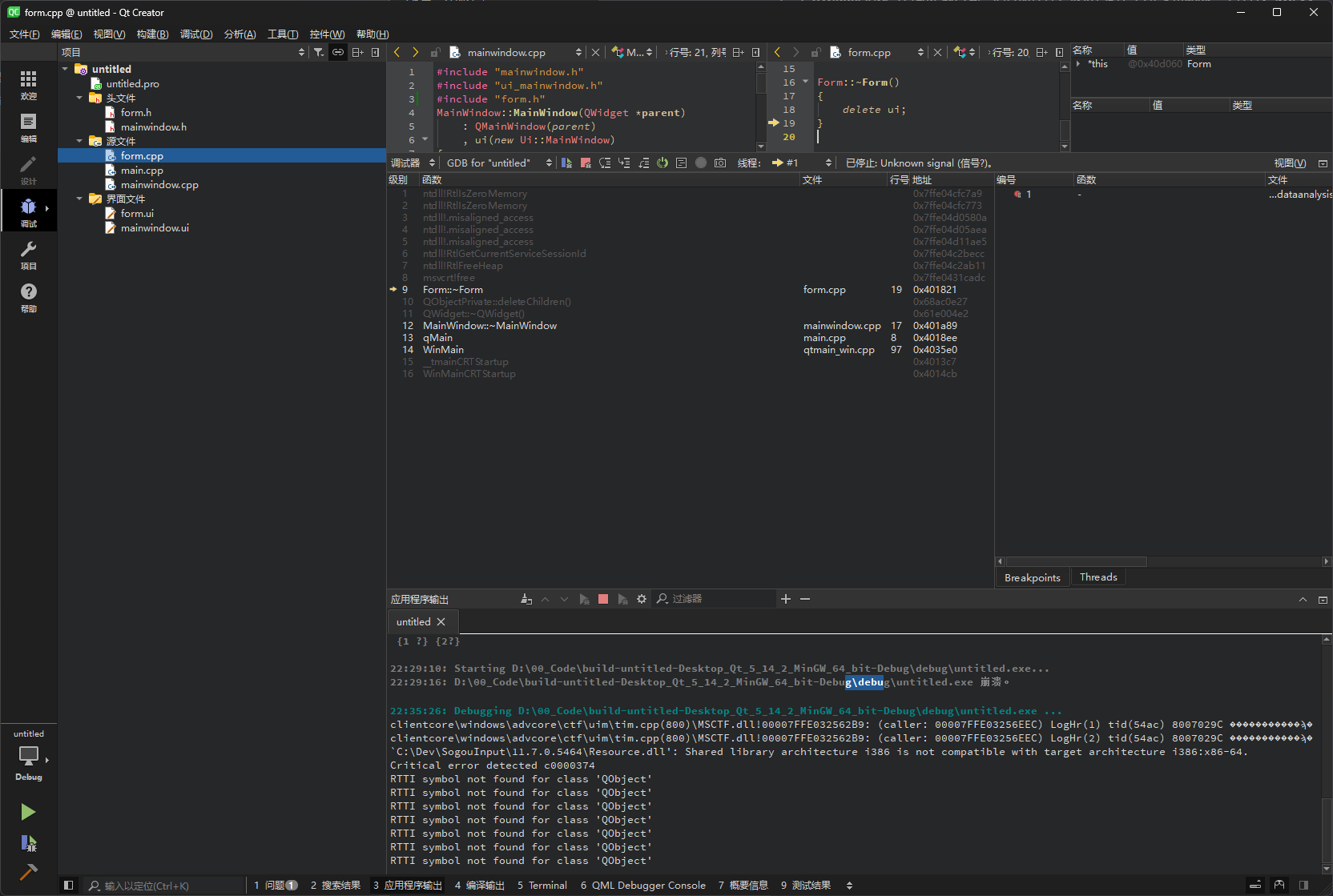The image size is (1333, 896).
Task: Zoom in output with plus icon
Action: click(786, 599)
